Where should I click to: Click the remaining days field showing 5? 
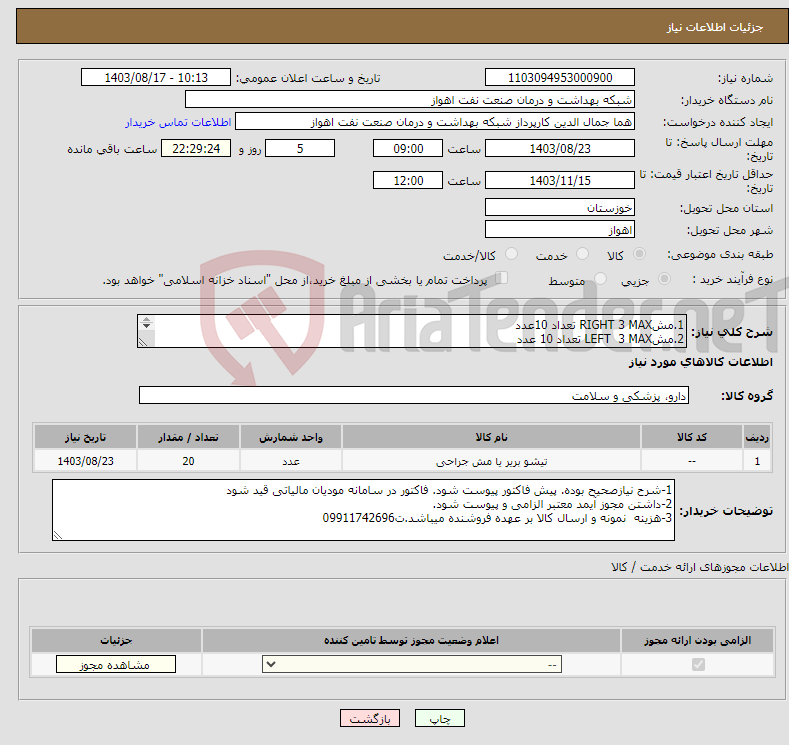[300, 148]
